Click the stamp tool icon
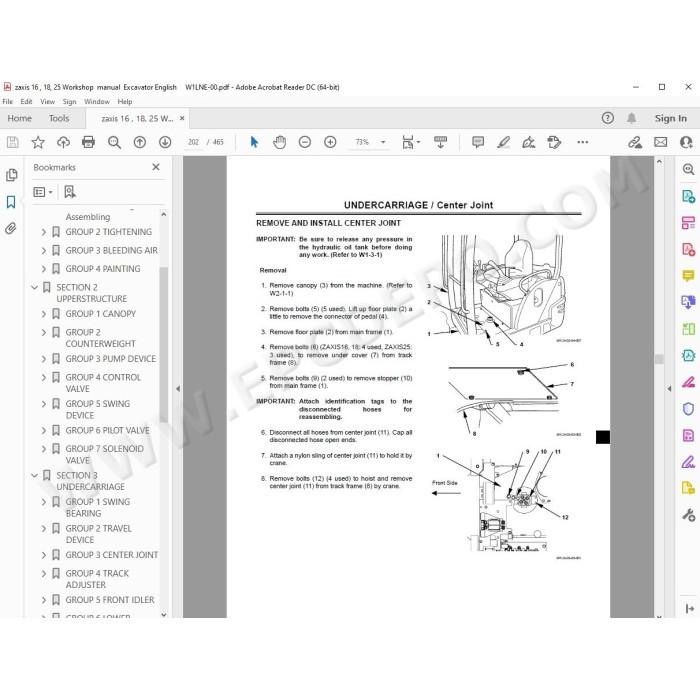Viewport: 700px width, 700px height. 554,142
